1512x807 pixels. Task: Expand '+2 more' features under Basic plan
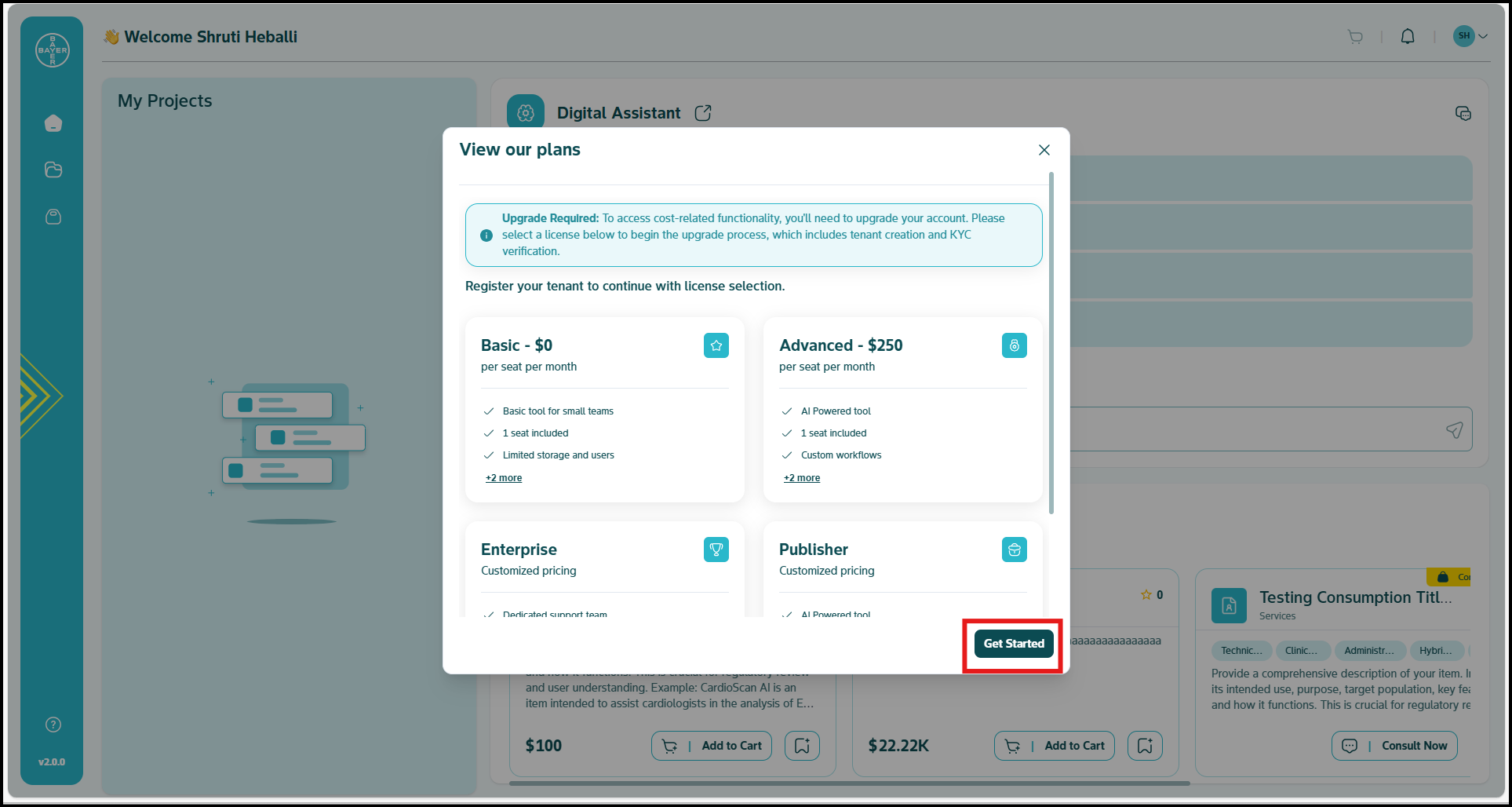[504, 478]
